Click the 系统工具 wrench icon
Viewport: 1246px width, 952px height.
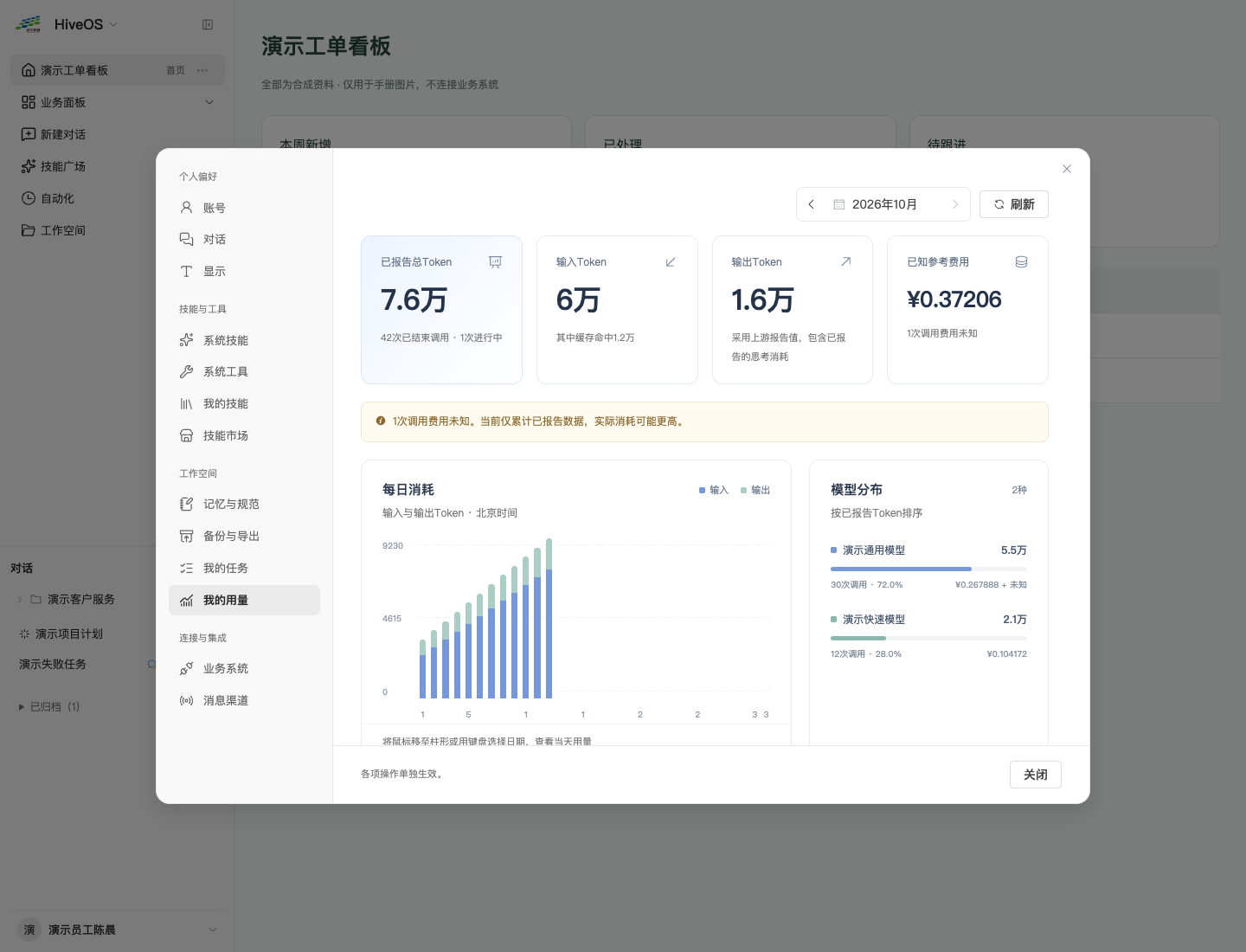[186, 372]
